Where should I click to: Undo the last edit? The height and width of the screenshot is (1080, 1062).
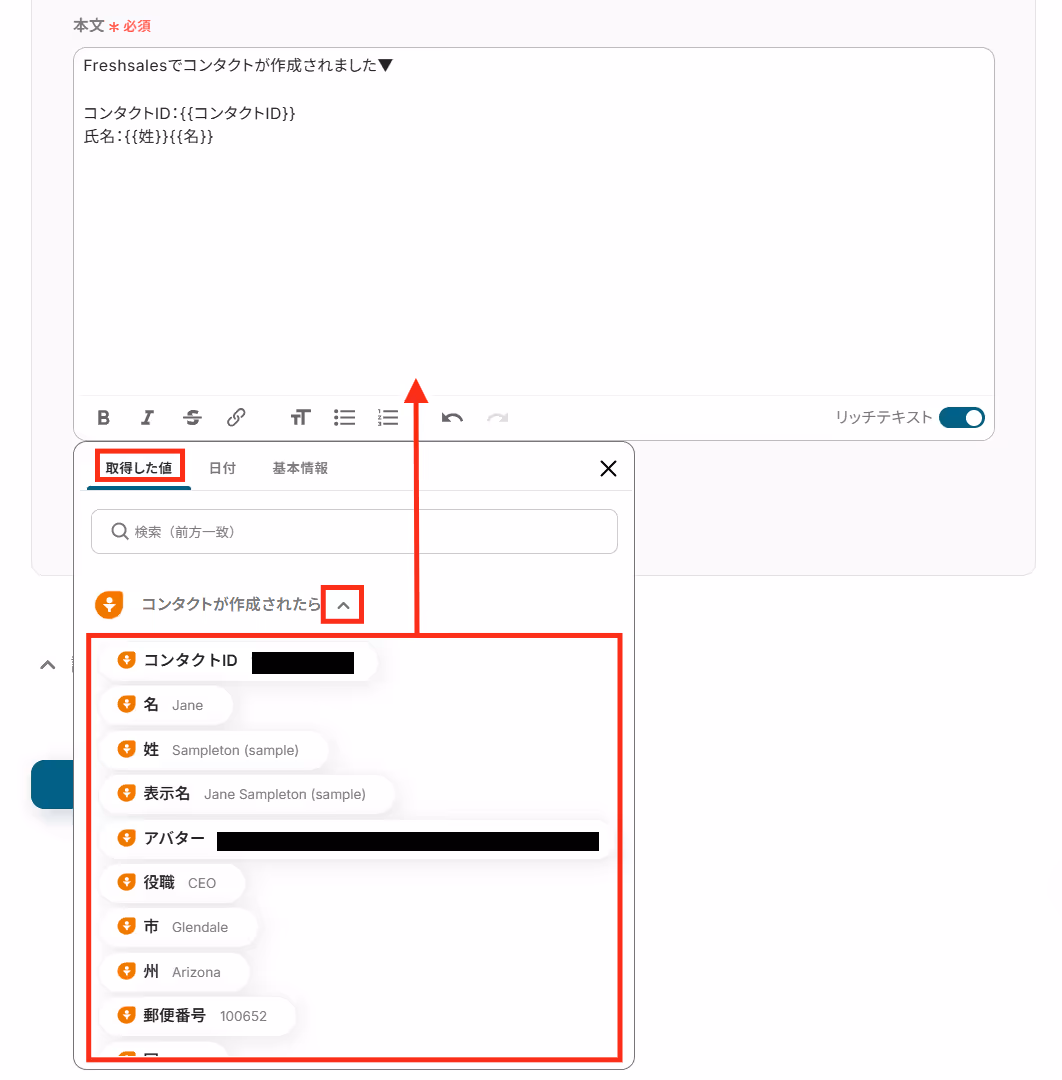click(x=452, y=417)
